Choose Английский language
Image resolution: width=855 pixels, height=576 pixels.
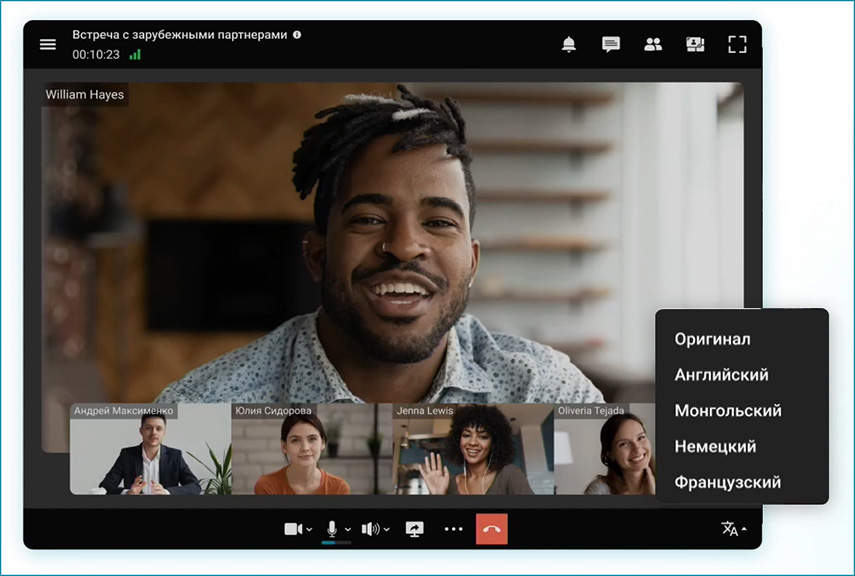721,375
